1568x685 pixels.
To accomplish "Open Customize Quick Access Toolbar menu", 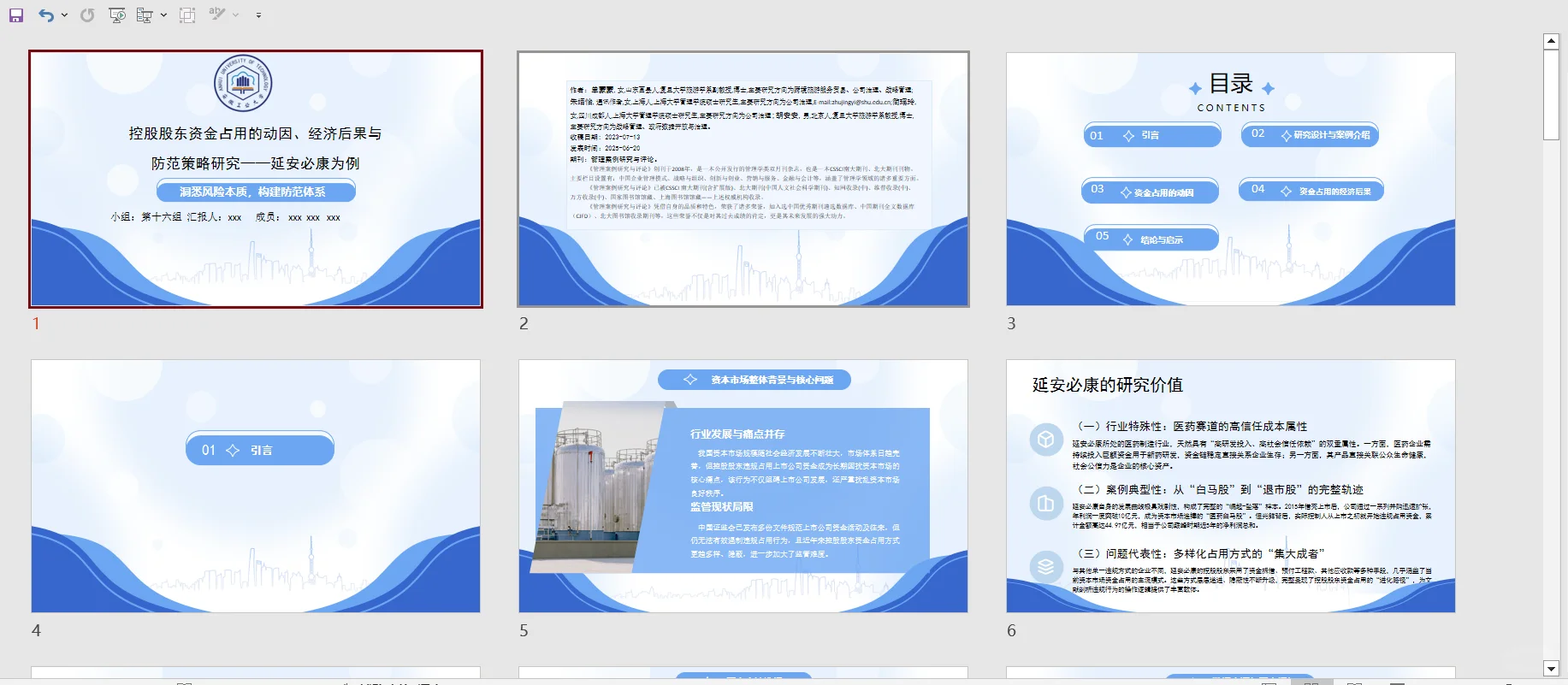I will pos(258,15).
